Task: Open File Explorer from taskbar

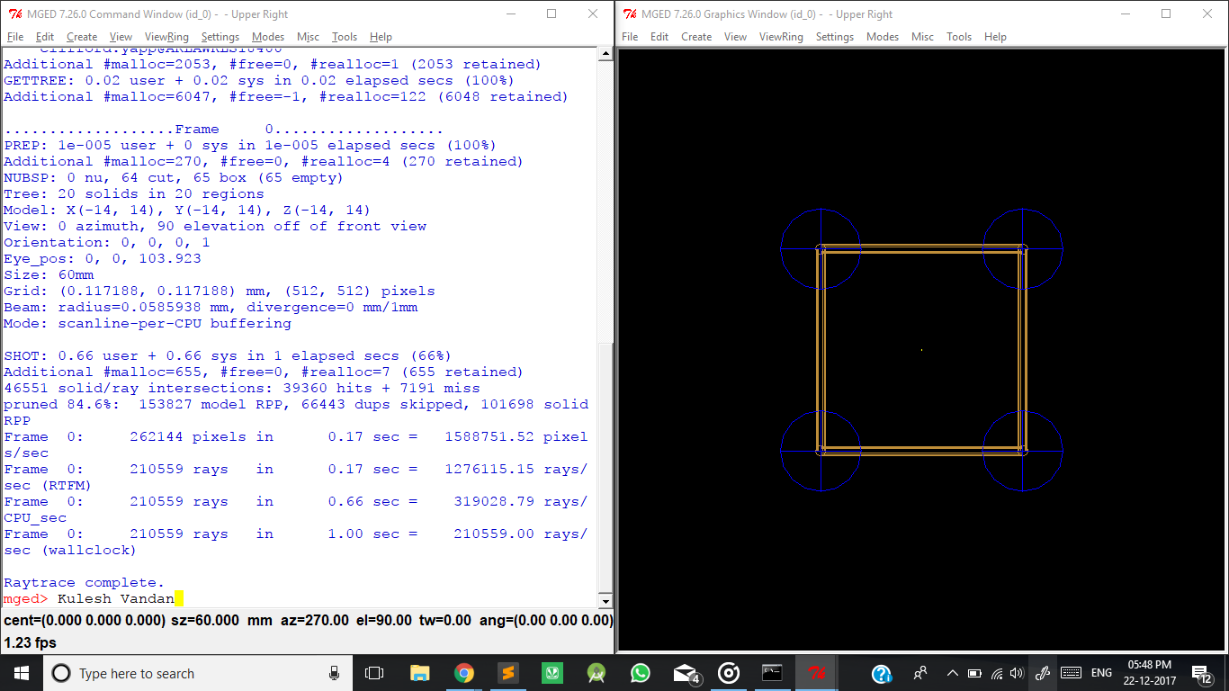Action: pos(420,673)
